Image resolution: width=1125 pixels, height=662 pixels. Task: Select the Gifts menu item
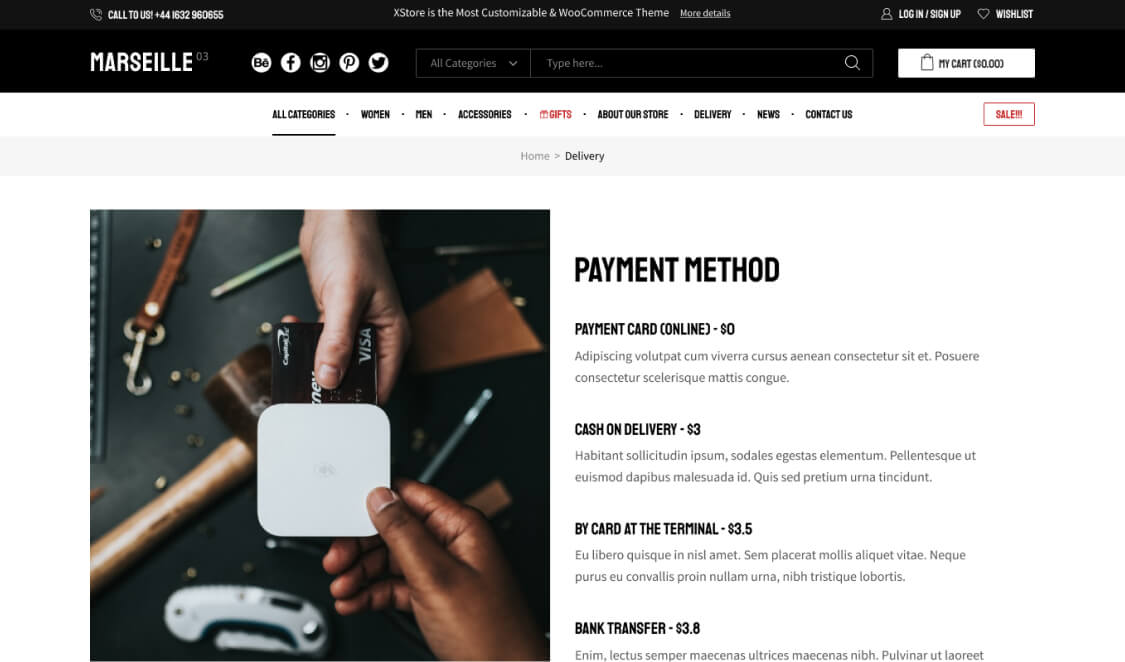556,114
